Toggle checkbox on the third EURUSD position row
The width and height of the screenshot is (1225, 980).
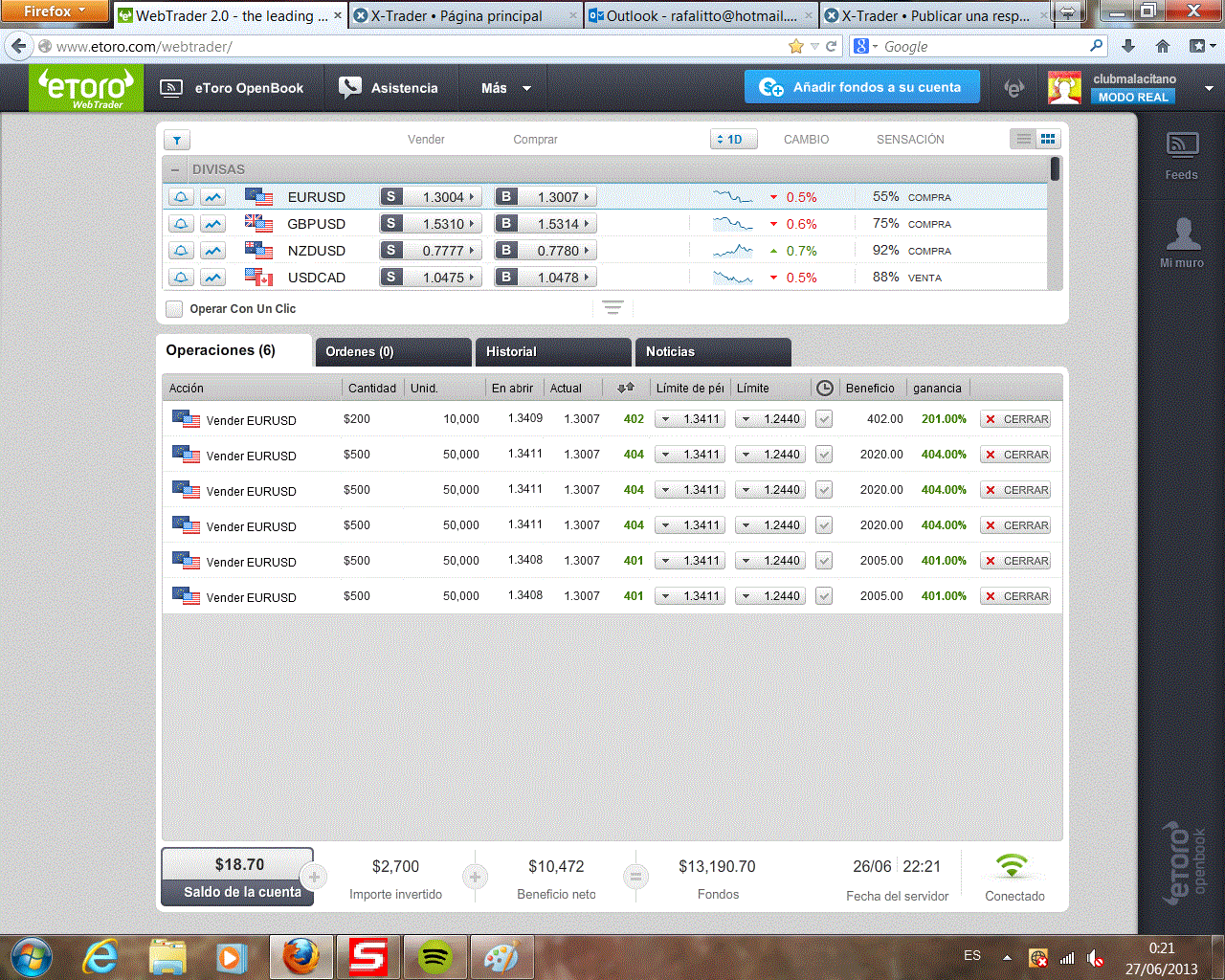click(823, 490)
